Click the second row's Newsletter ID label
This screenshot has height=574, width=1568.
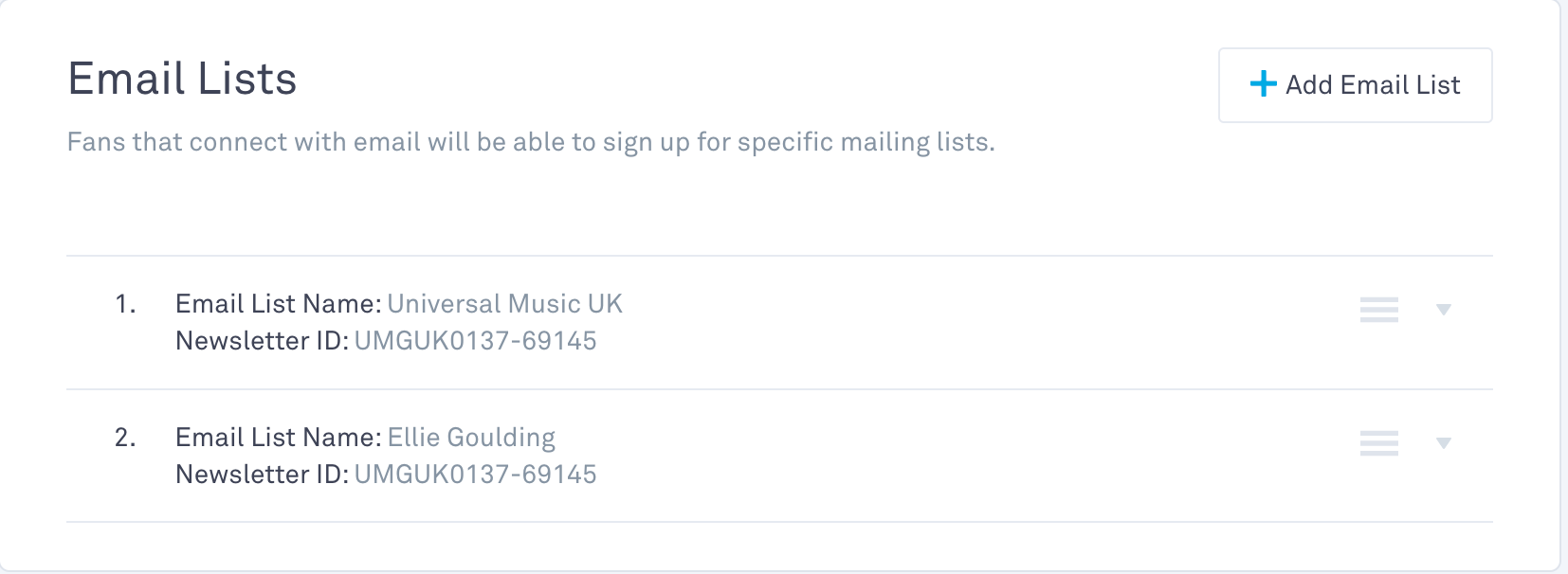pyautogui.click(x=262, y=475)
